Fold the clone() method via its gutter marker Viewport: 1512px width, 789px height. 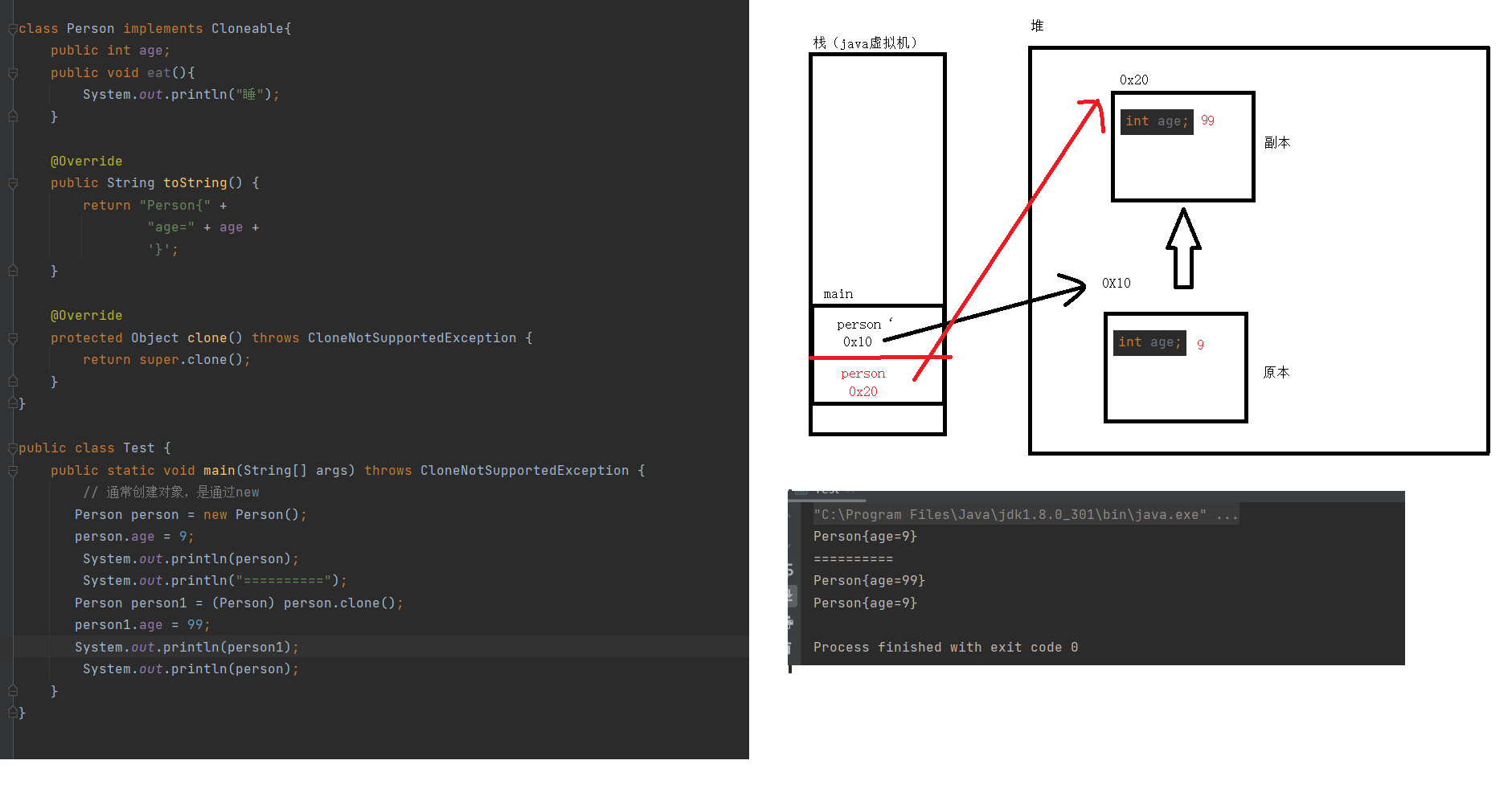pyautogui.click(x=13, y=338)
